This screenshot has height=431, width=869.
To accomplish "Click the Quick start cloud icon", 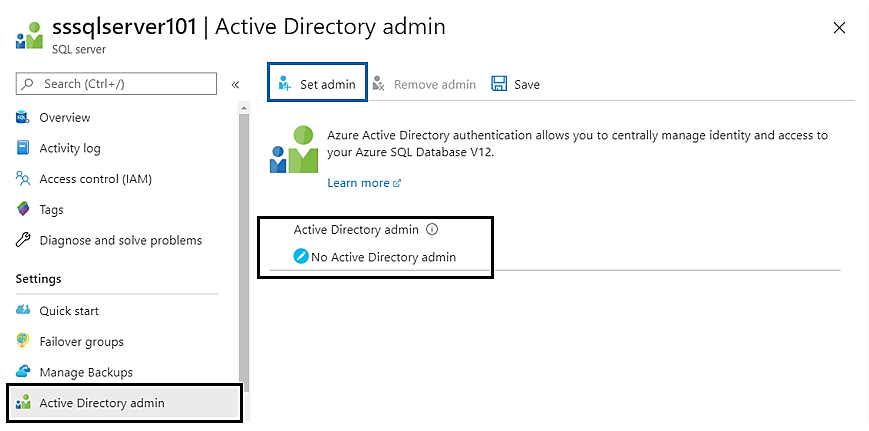I will (x=24, y=311).
